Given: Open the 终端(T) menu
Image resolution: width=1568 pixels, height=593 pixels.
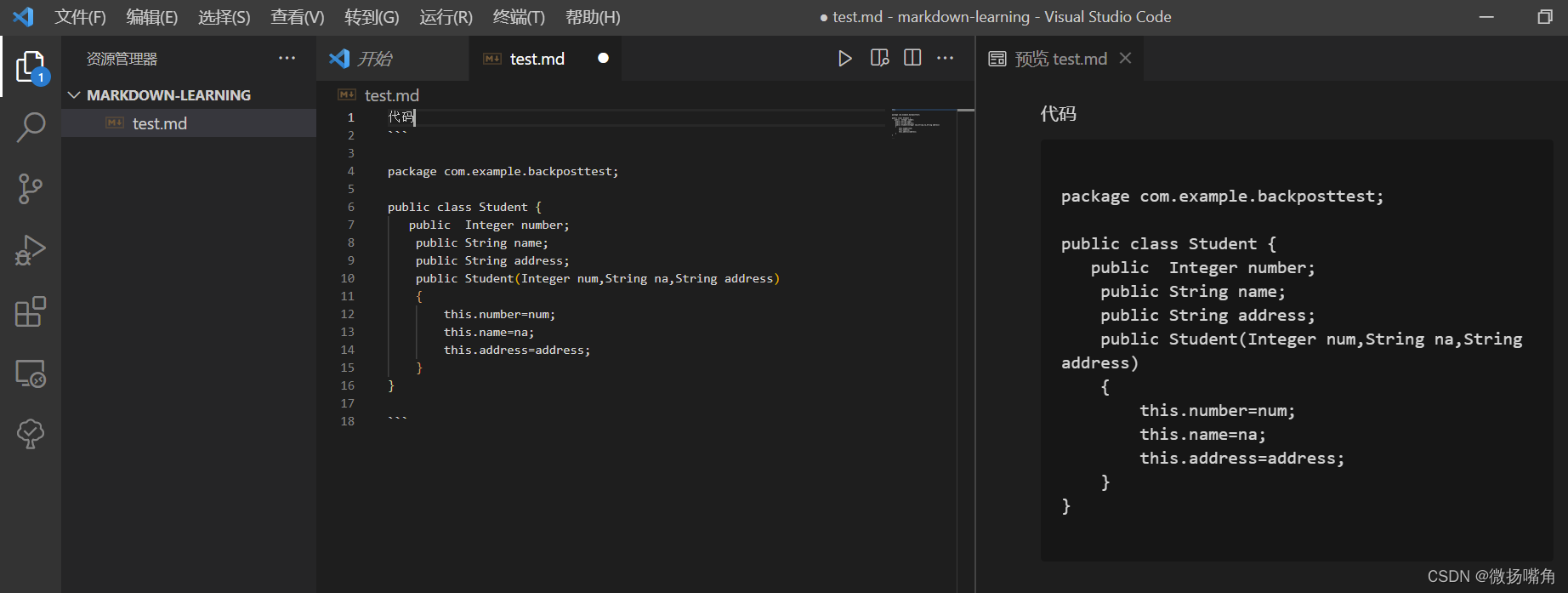Looking at the screenshot, I should pyautogui.click(x=519, y=17).
